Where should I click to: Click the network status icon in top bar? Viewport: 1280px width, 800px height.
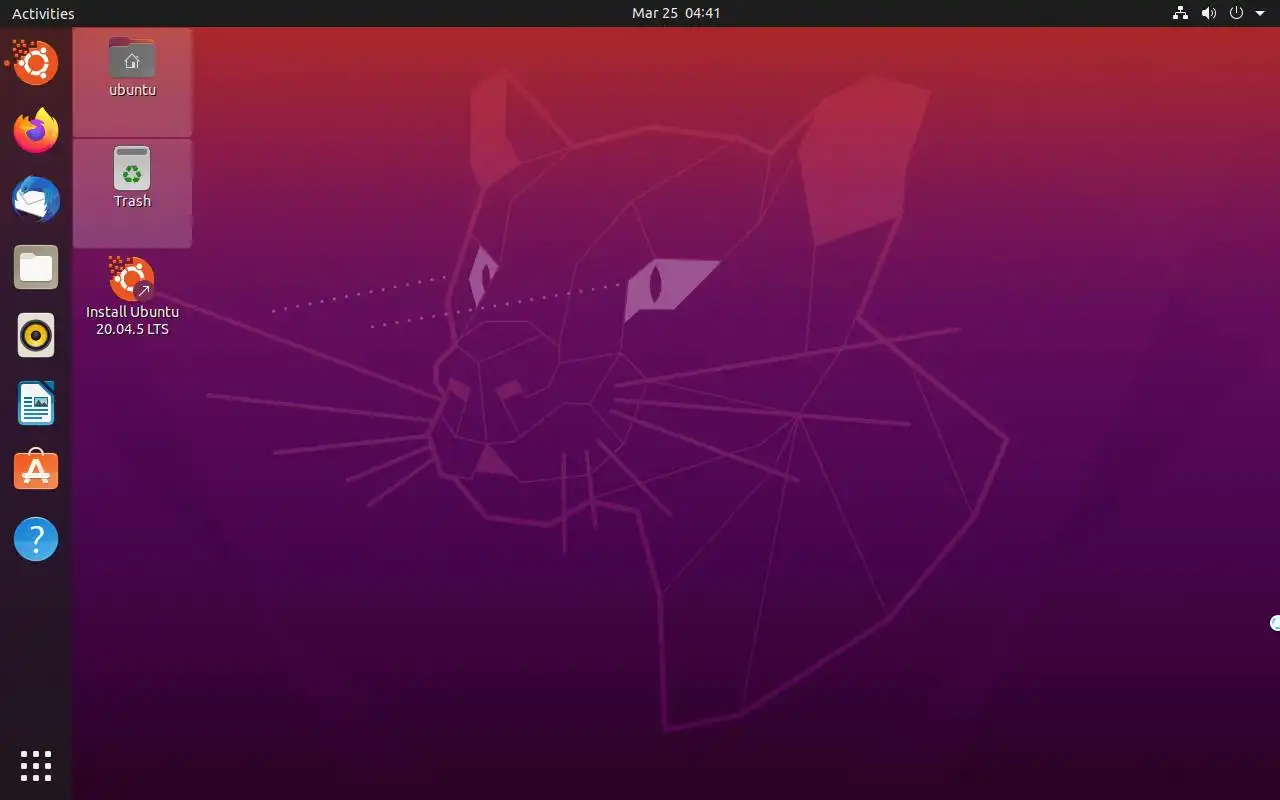[x=1180, y=13]
